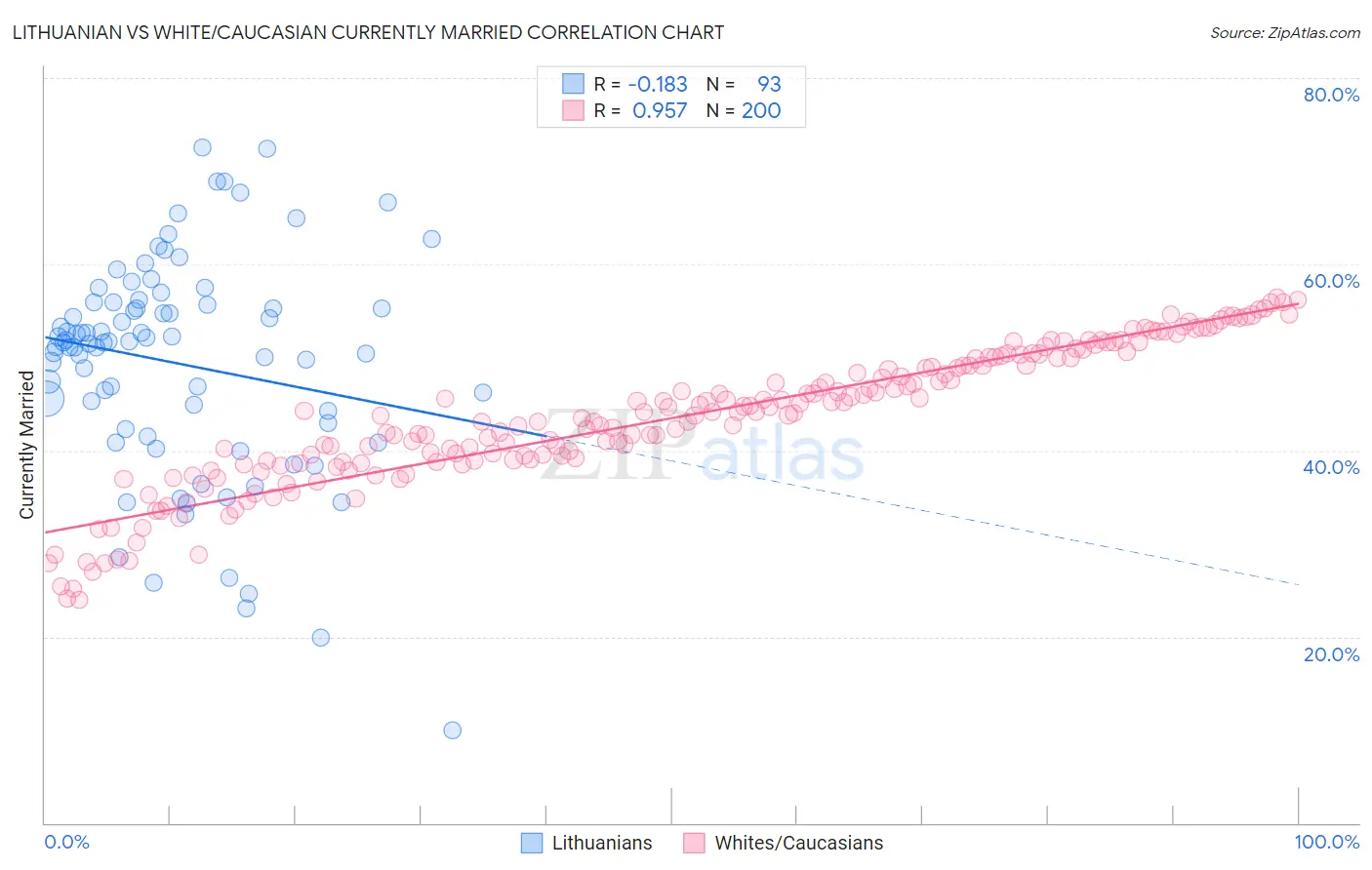Screen dimensions: 1372x870
Task: Click the pink Whites/Caucasians legend swatch at bottom
Action: point(694,843)
